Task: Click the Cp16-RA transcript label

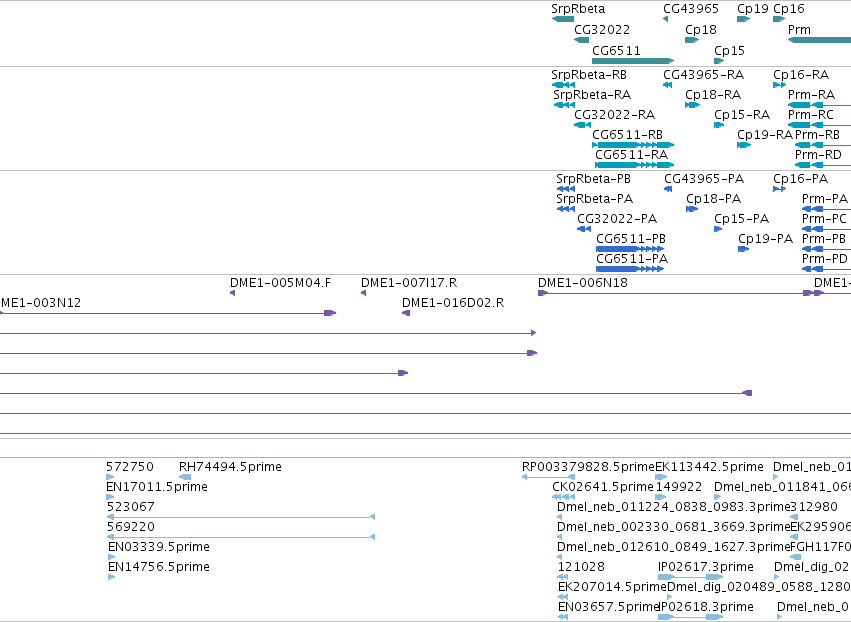Action: [801, 75]
